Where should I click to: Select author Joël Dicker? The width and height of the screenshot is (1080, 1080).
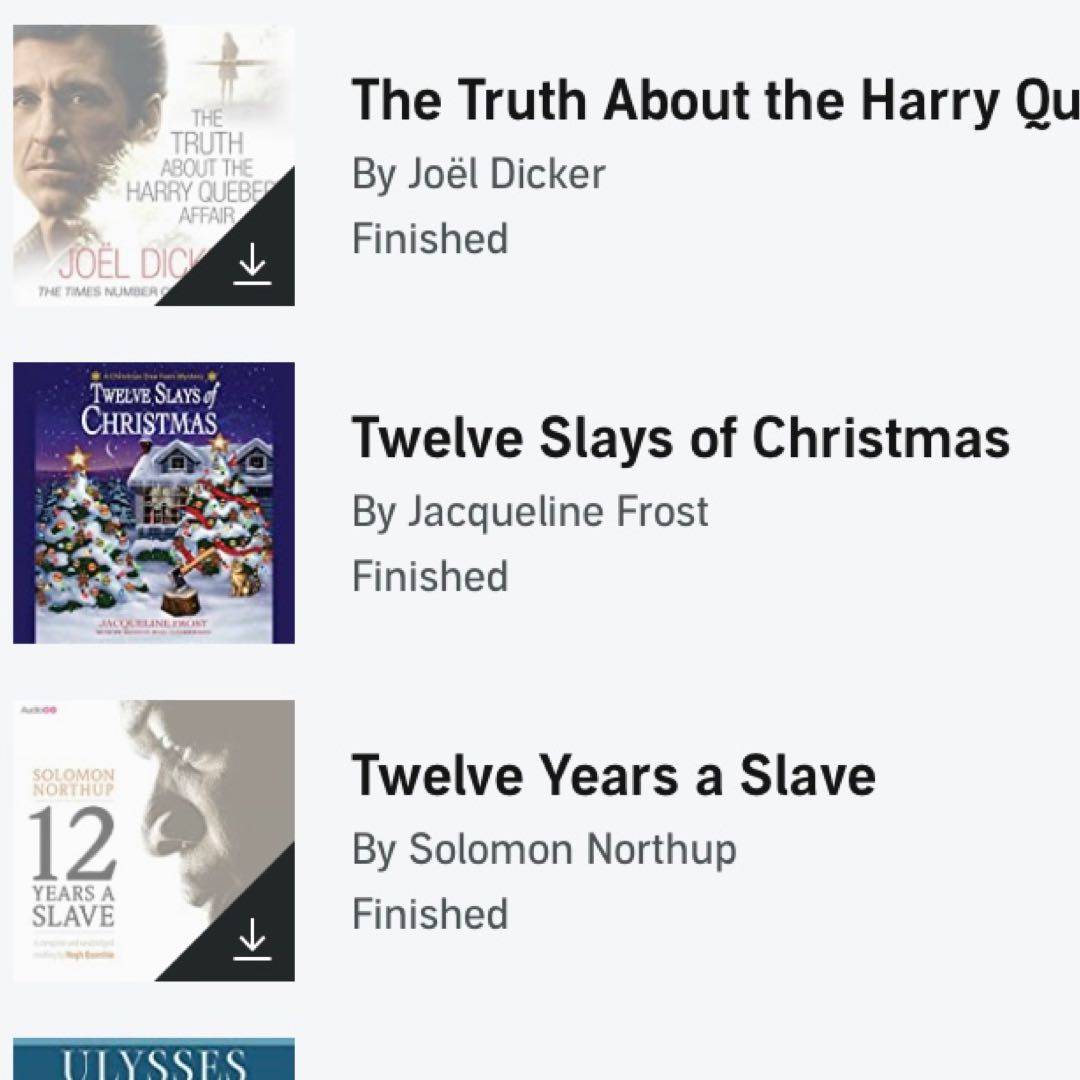click(478, 174)
